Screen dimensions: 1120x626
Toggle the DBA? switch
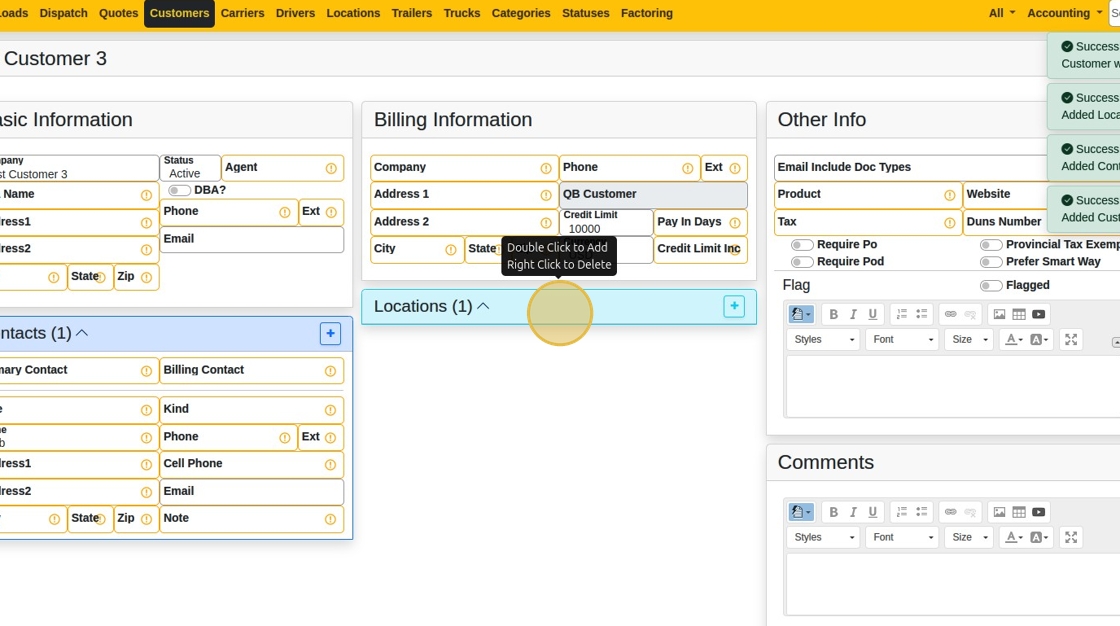pos(179,190)
